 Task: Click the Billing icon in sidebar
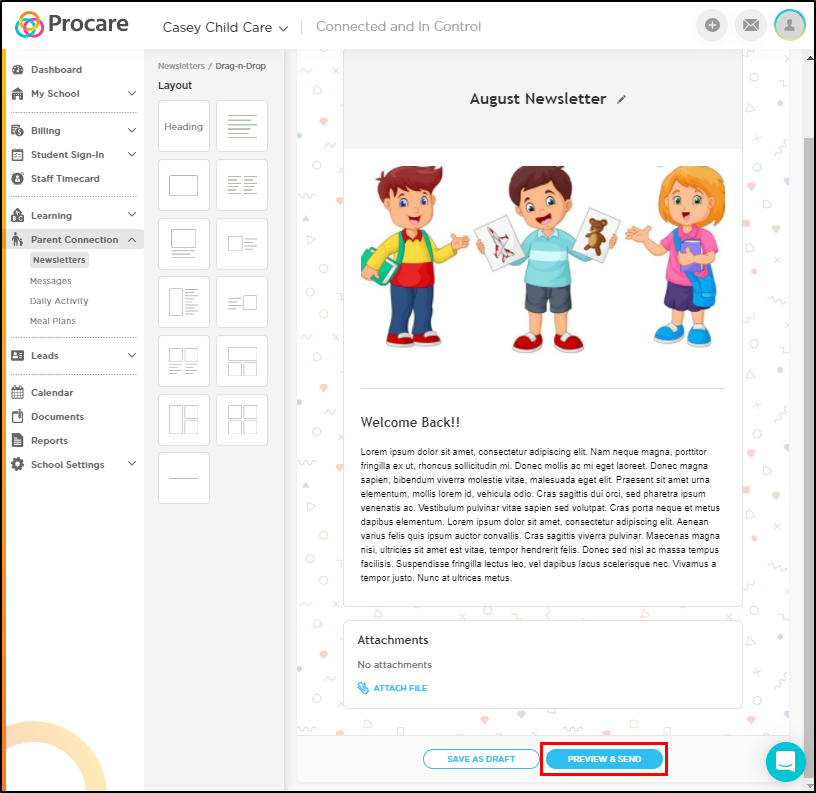tap(18, 131)
